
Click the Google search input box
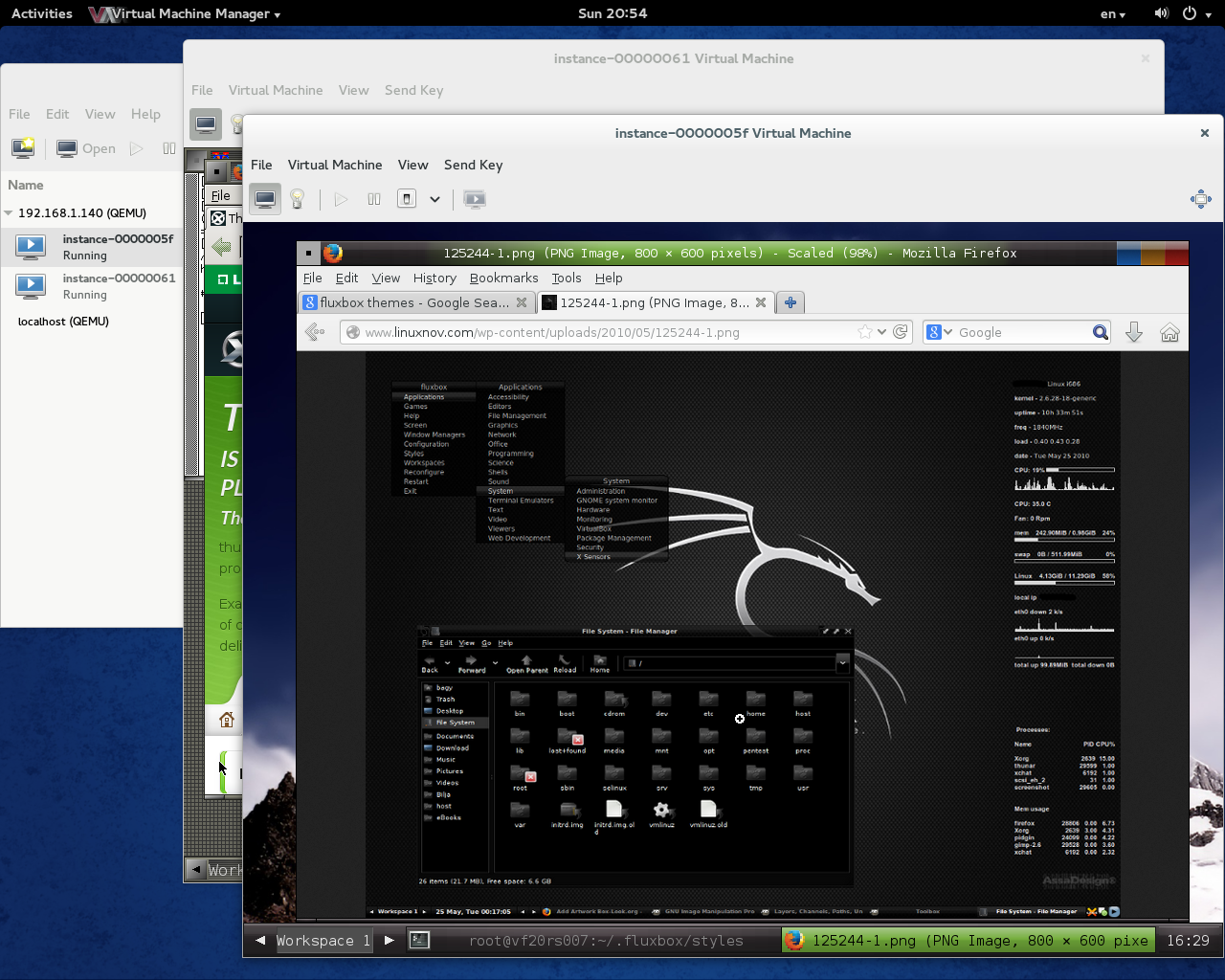point(1023,332)
